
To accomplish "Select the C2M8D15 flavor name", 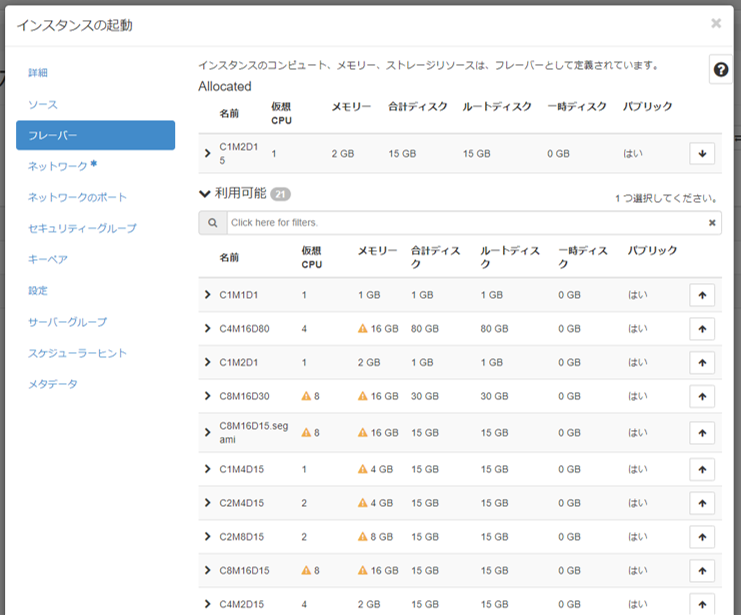I will [x=241, y=537].
